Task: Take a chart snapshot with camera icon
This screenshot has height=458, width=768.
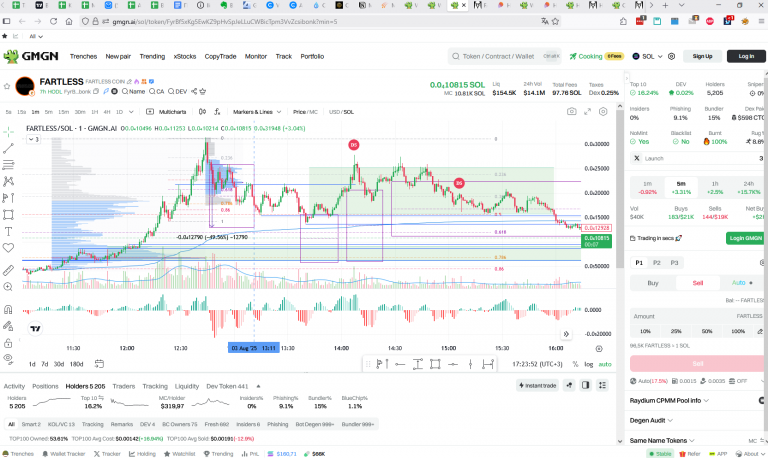Action: [x=572, y=112]
